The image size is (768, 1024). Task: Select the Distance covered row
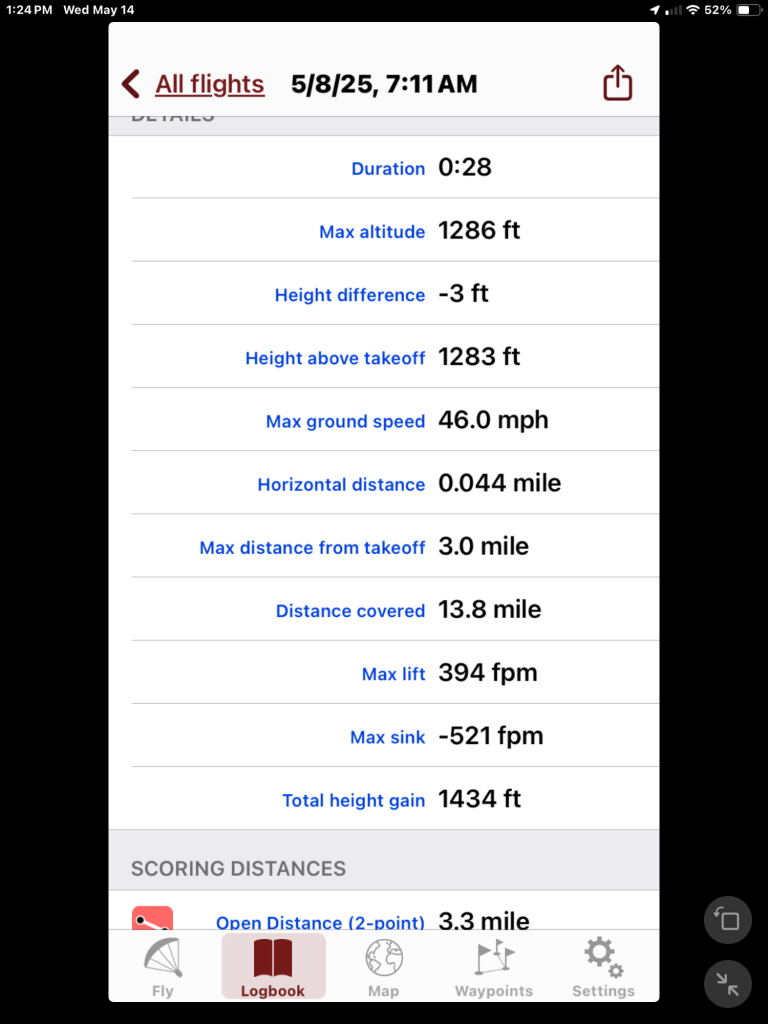point(395,610)
